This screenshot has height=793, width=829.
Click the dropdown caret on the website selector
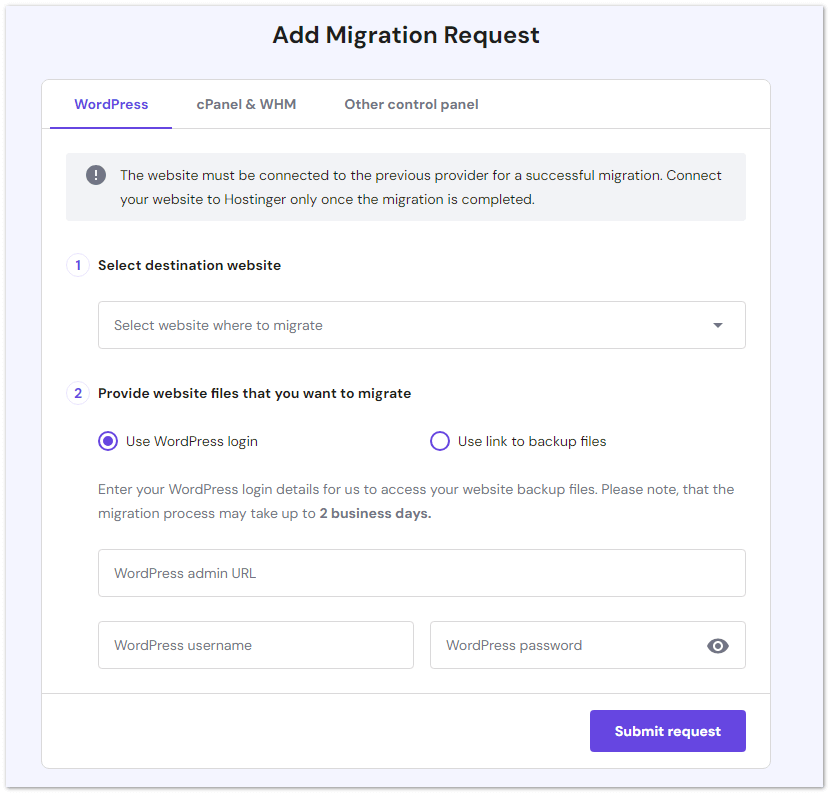(x=717, y=325)
